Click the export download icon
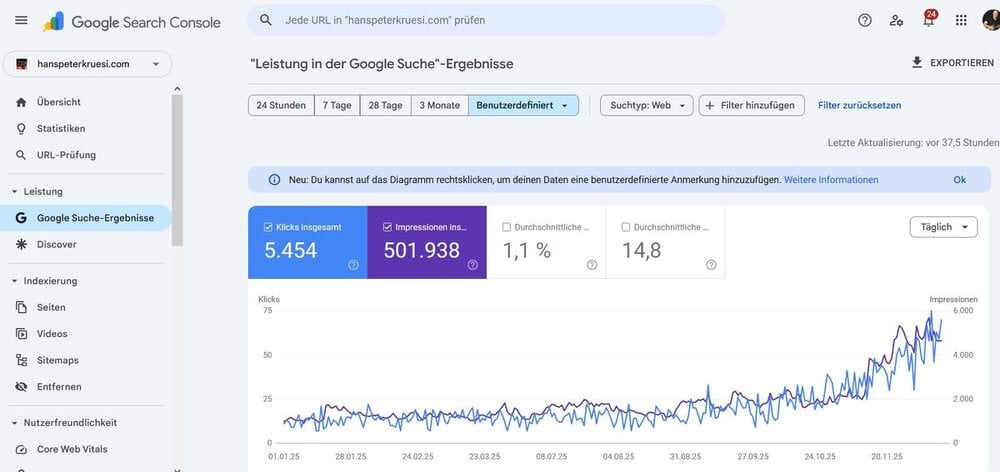 click(x=917, y=63)
